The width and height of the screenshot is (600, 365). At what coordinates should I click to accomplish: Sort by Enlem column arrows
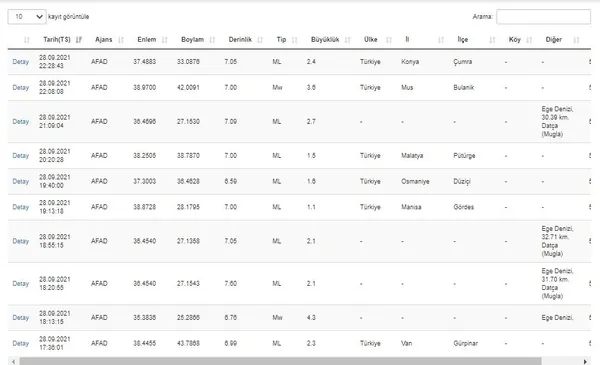pyautogui.click(x=165, y=40)
